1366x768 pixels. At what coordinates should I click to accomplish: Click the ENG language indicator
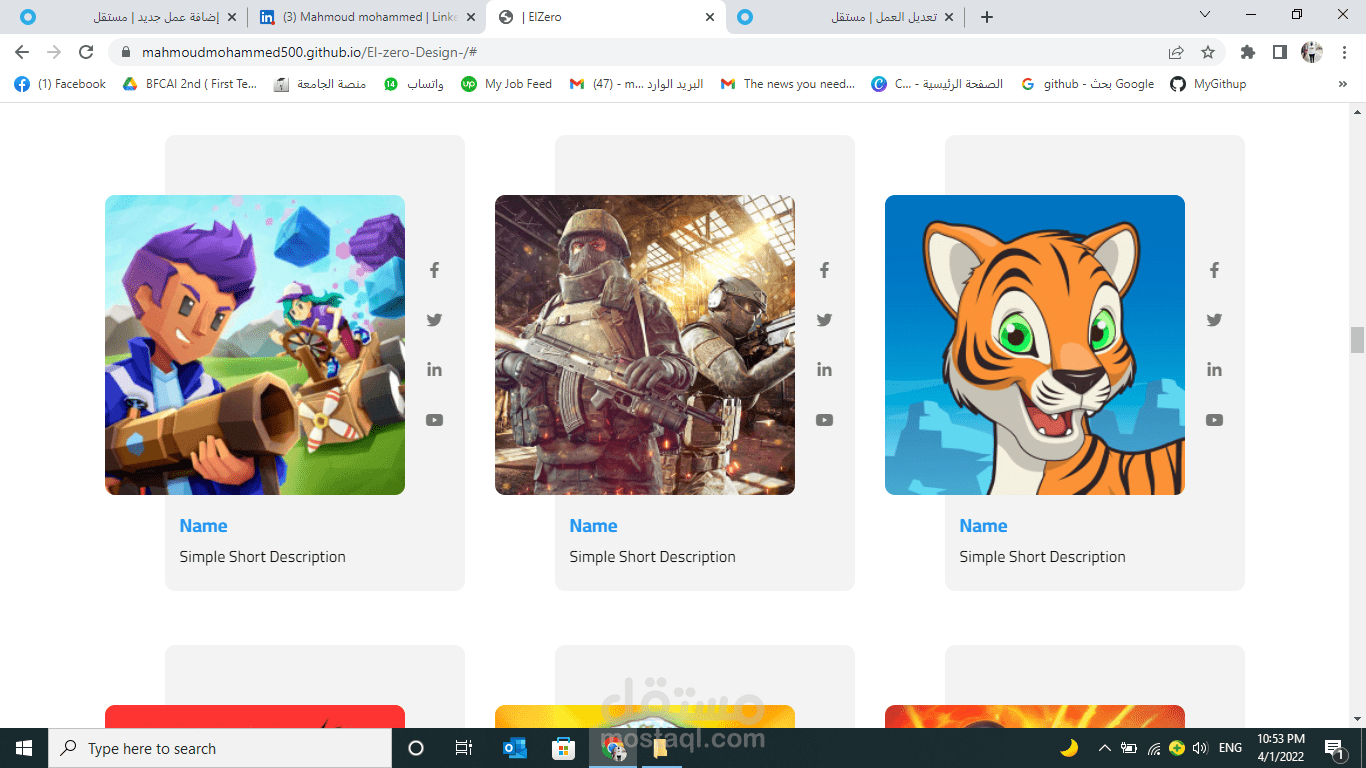pyautogui.click(x=1231, y=748)
